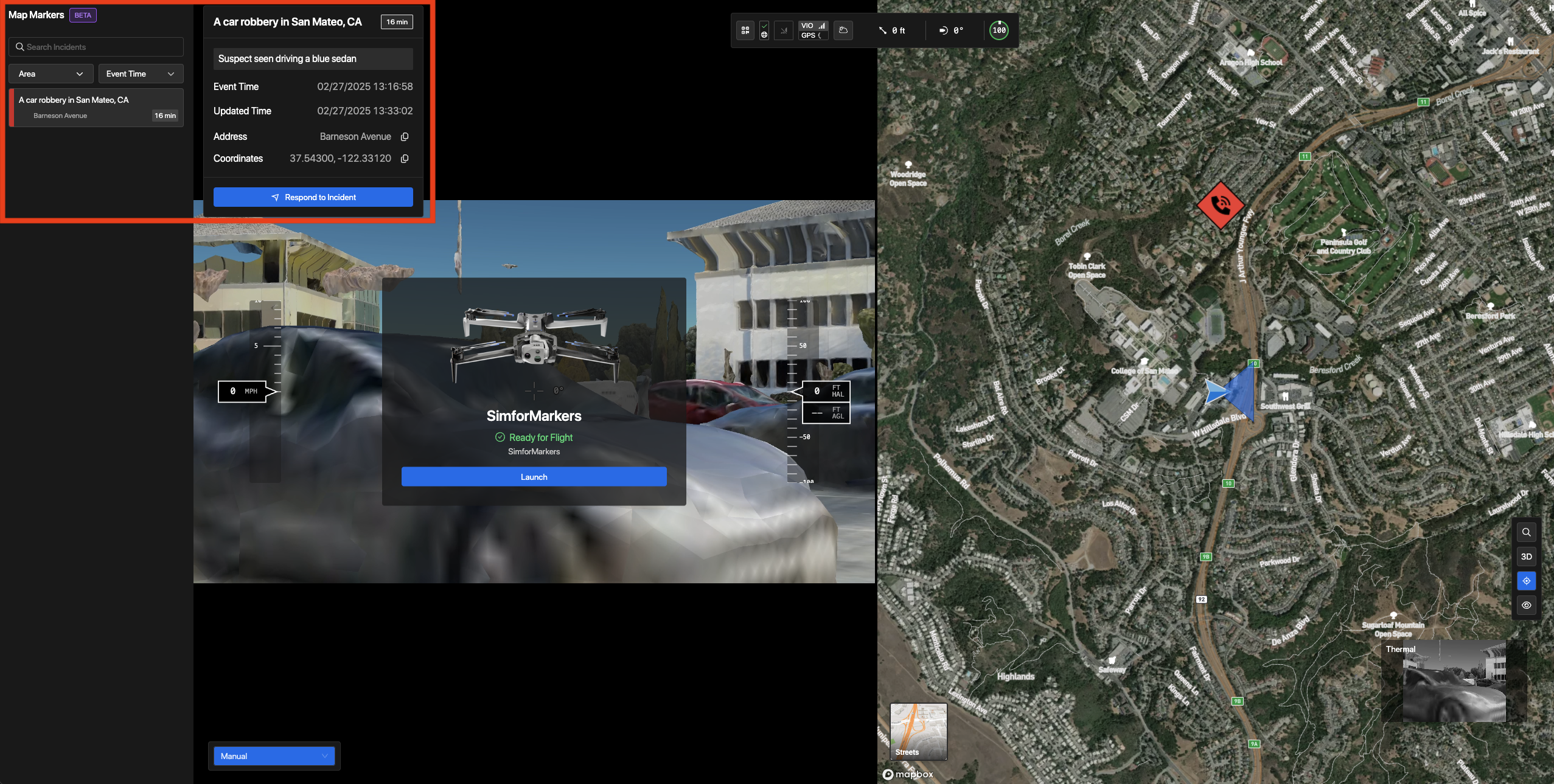Screen dimensions: 1554x784
Task: Click the BETA badge next to Map Markers
Action: pyautogui.click(x=83, y=15)
